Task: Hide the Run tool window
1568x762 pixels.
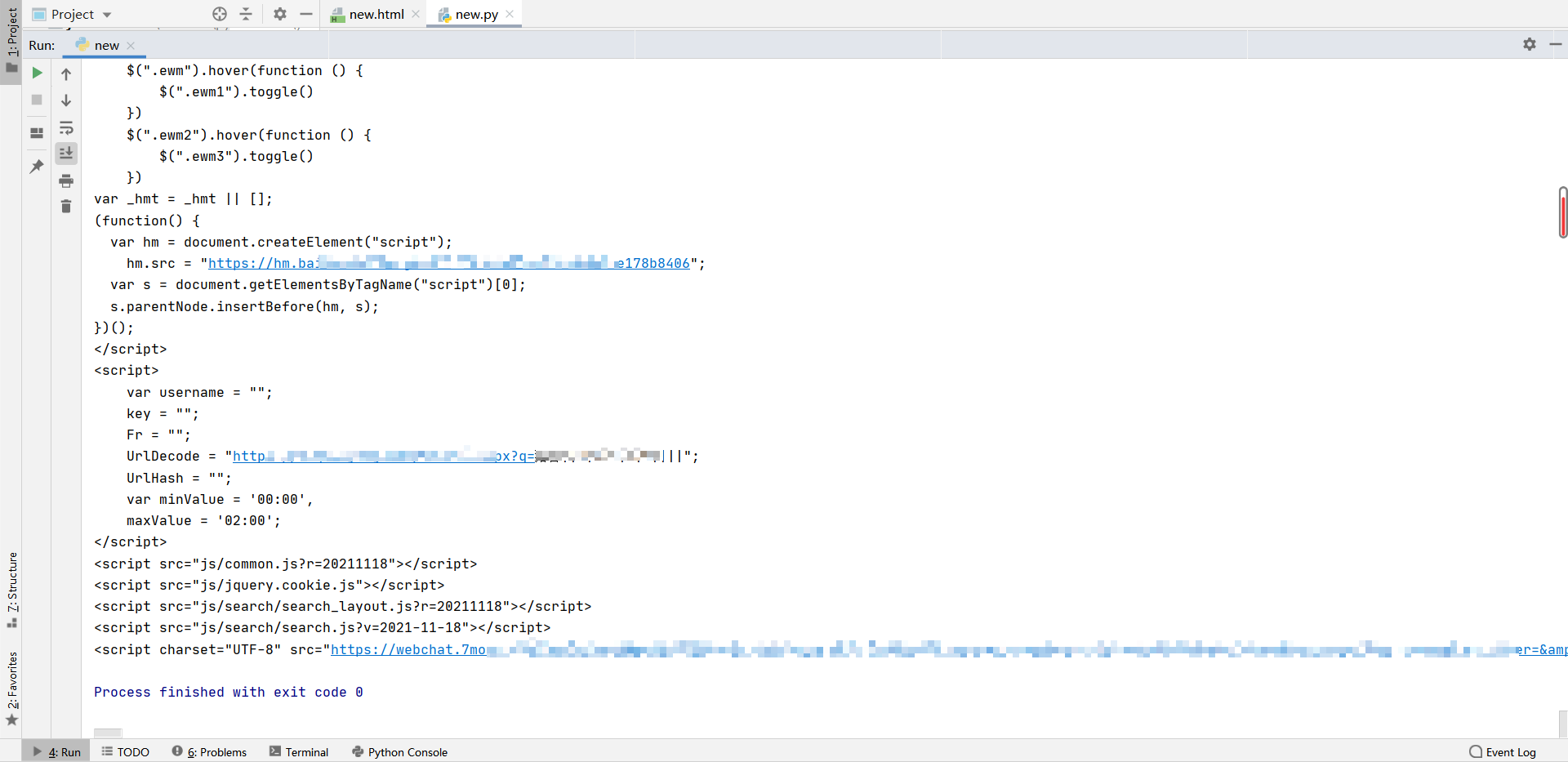Action: [1555, 44]
